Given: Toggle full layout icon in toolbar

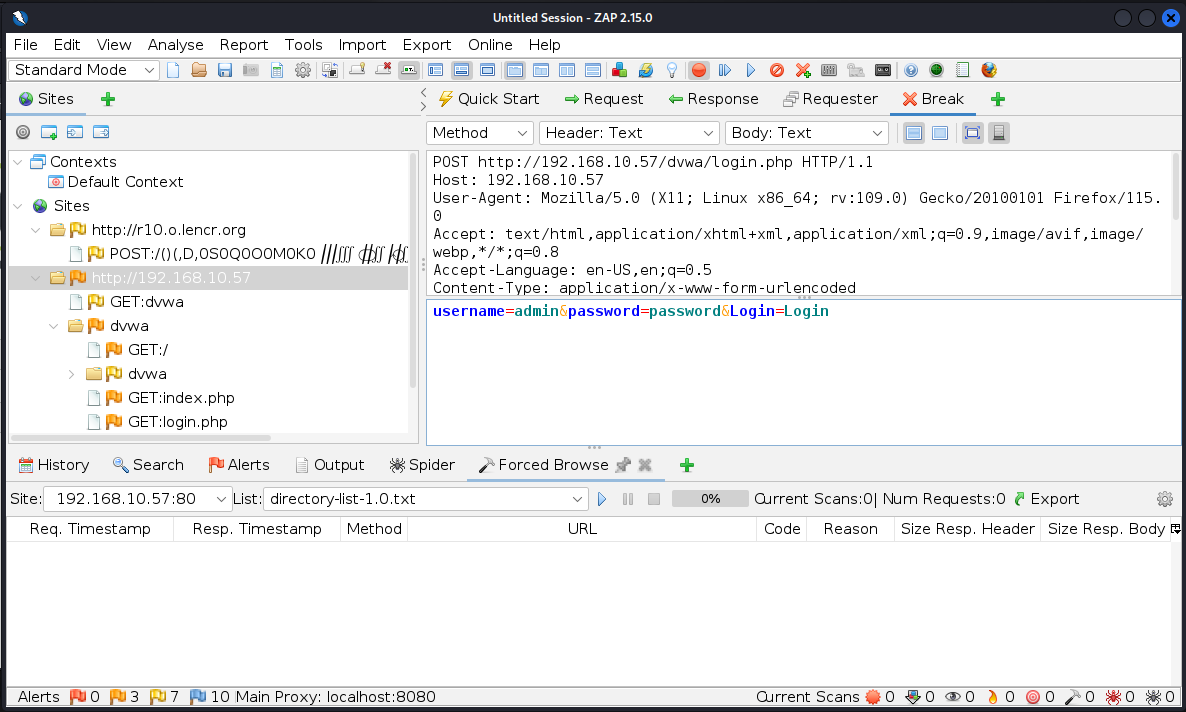Looking at the screenshot, I should tap(488, 70).
